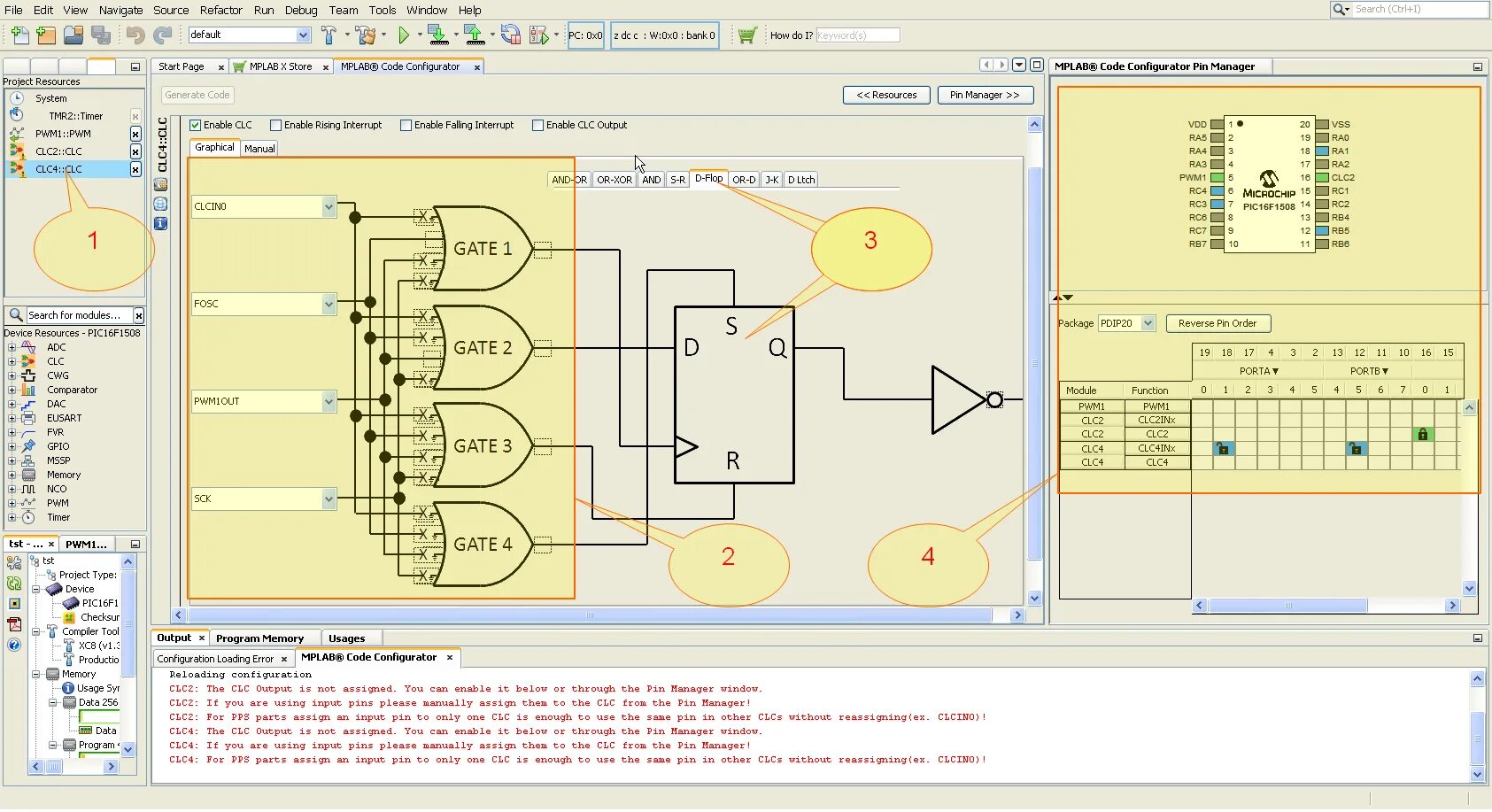Switch to the Manual tab
1492x812 pixels.
click(x=259, y=149)
